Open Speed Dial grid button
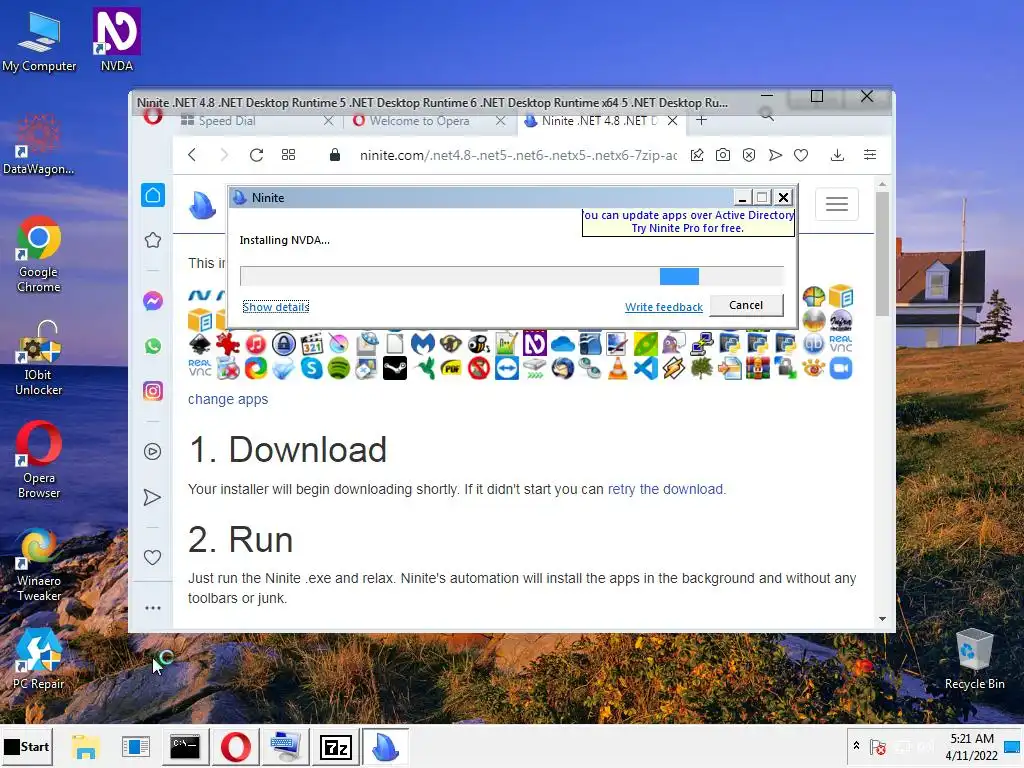1024x768 pixels. [288, 155]
